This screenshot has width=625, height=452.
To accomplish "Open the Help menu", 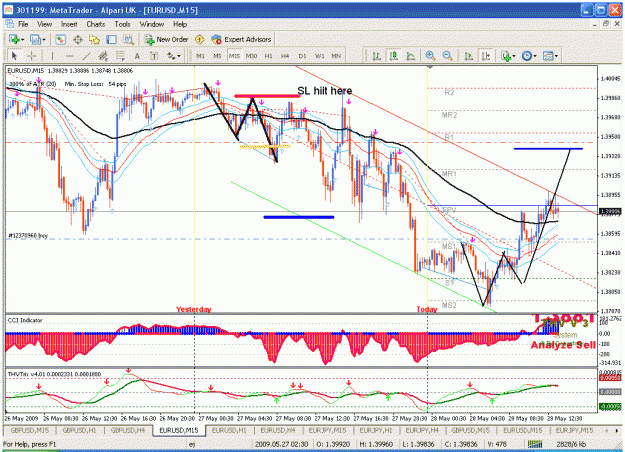I will 180,24.
